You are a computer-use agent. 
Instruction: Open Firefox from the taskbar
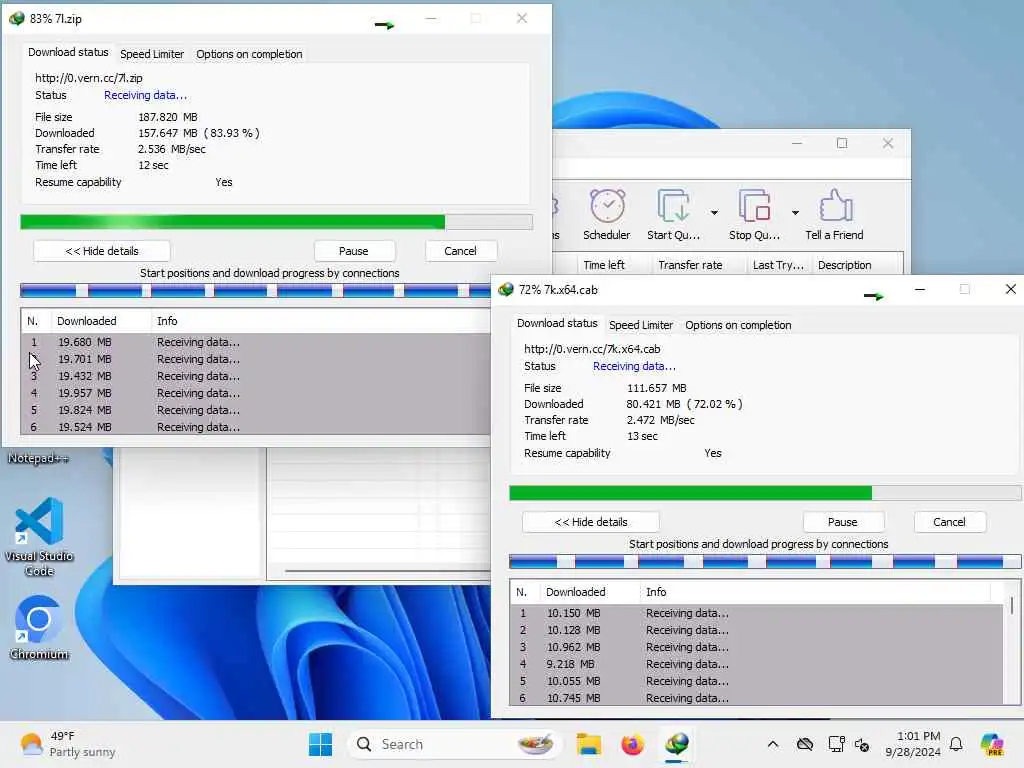pyautogui.click(x=632, y=744)
